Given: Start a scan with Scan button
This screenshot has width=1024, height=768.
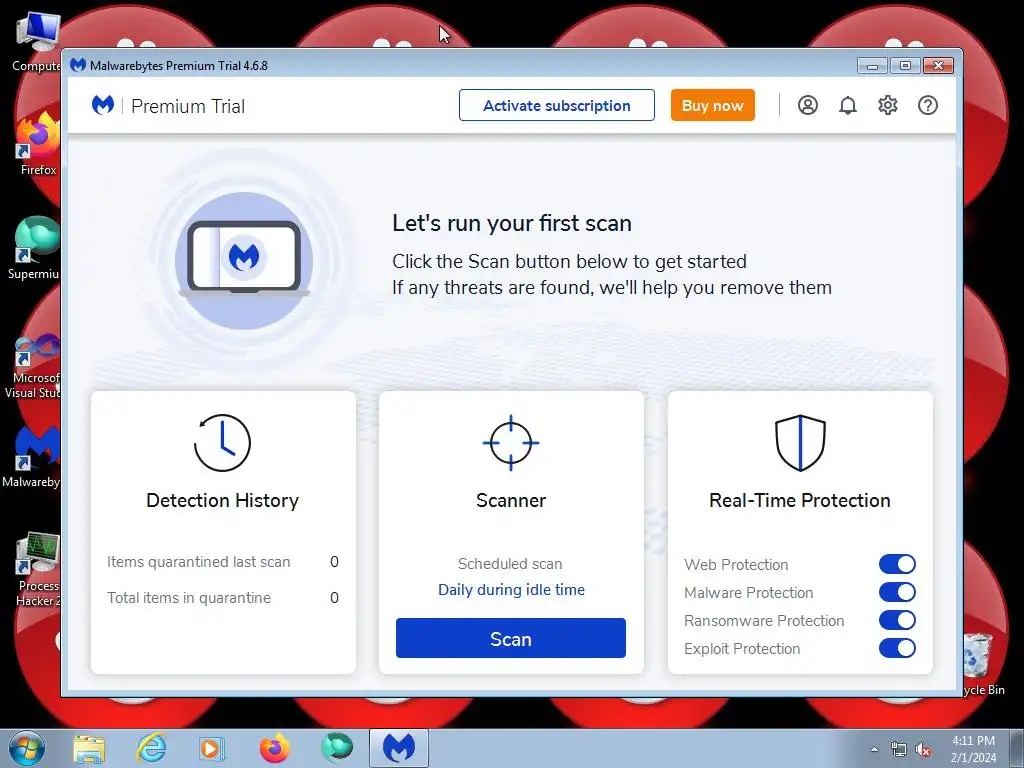Looking at the screenshot, I should click(511, 638).
